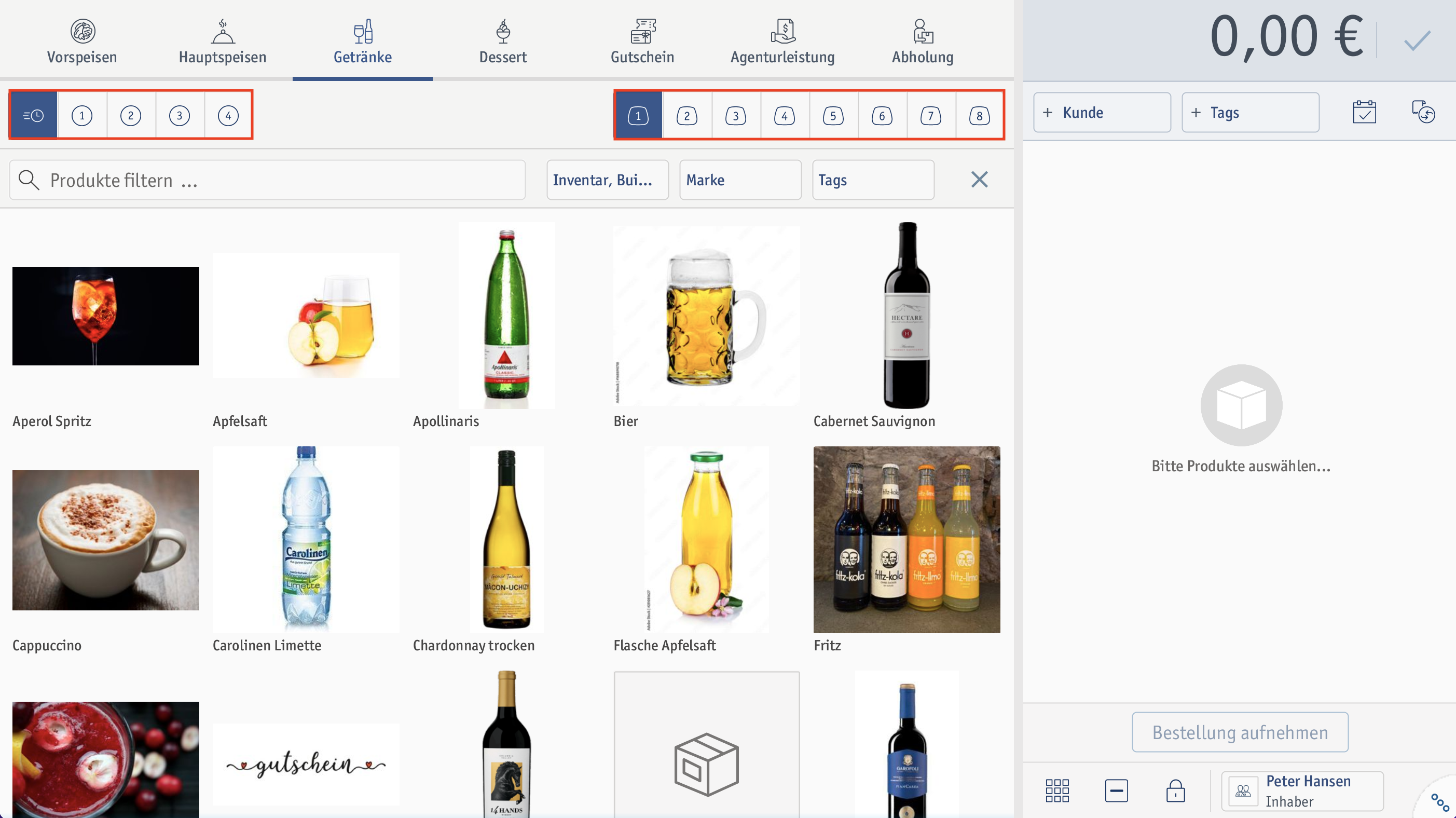Clear the filters with the X icon
This screenshot has height=818, width=1456.
(x=980, y=180)
